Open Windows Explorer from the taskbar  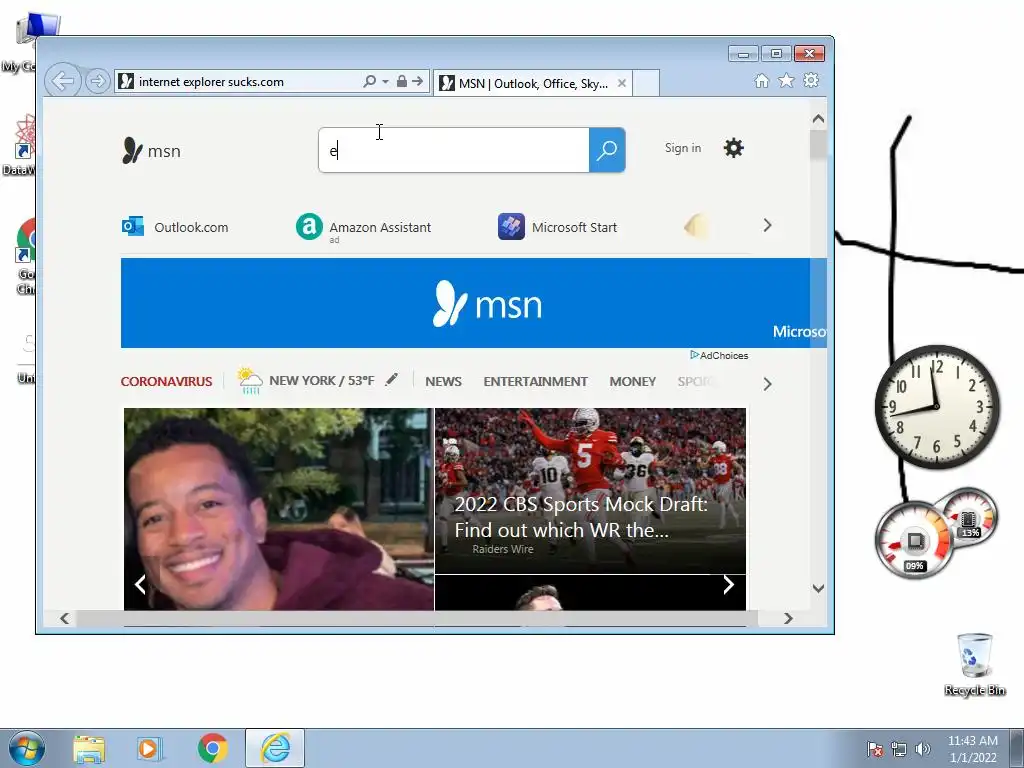(x=89, y=748)
